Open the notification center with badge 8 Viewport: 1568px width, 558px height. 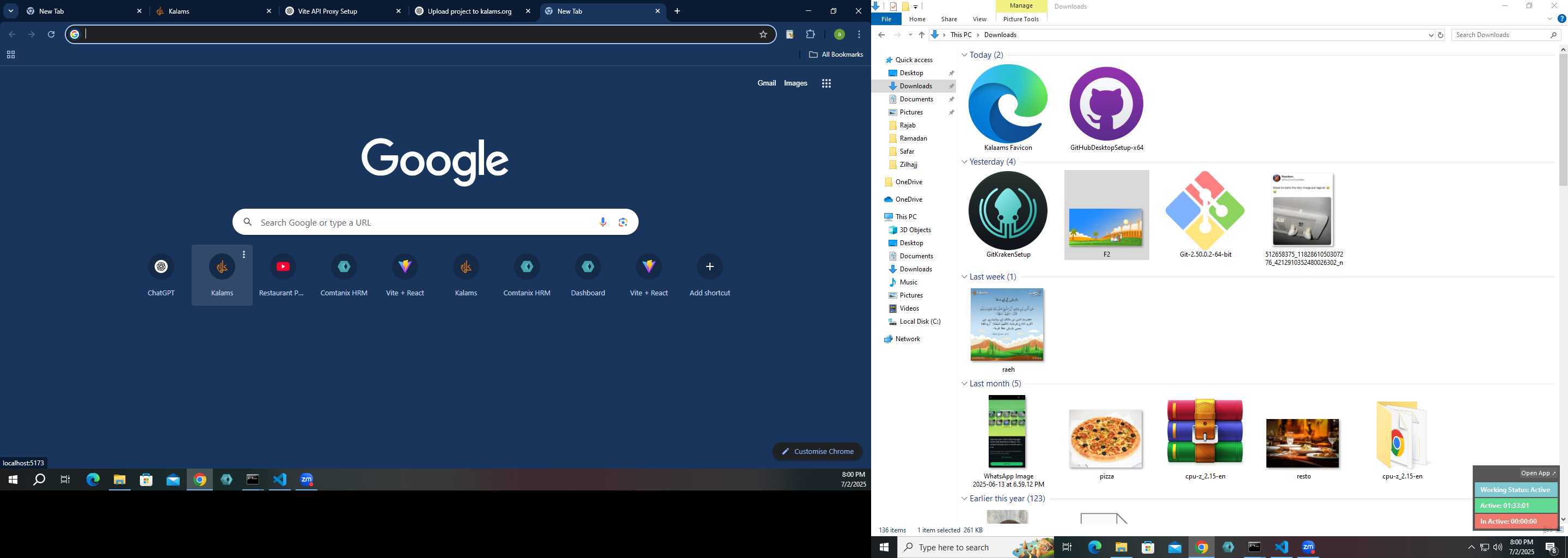[x=1551, y=547]
